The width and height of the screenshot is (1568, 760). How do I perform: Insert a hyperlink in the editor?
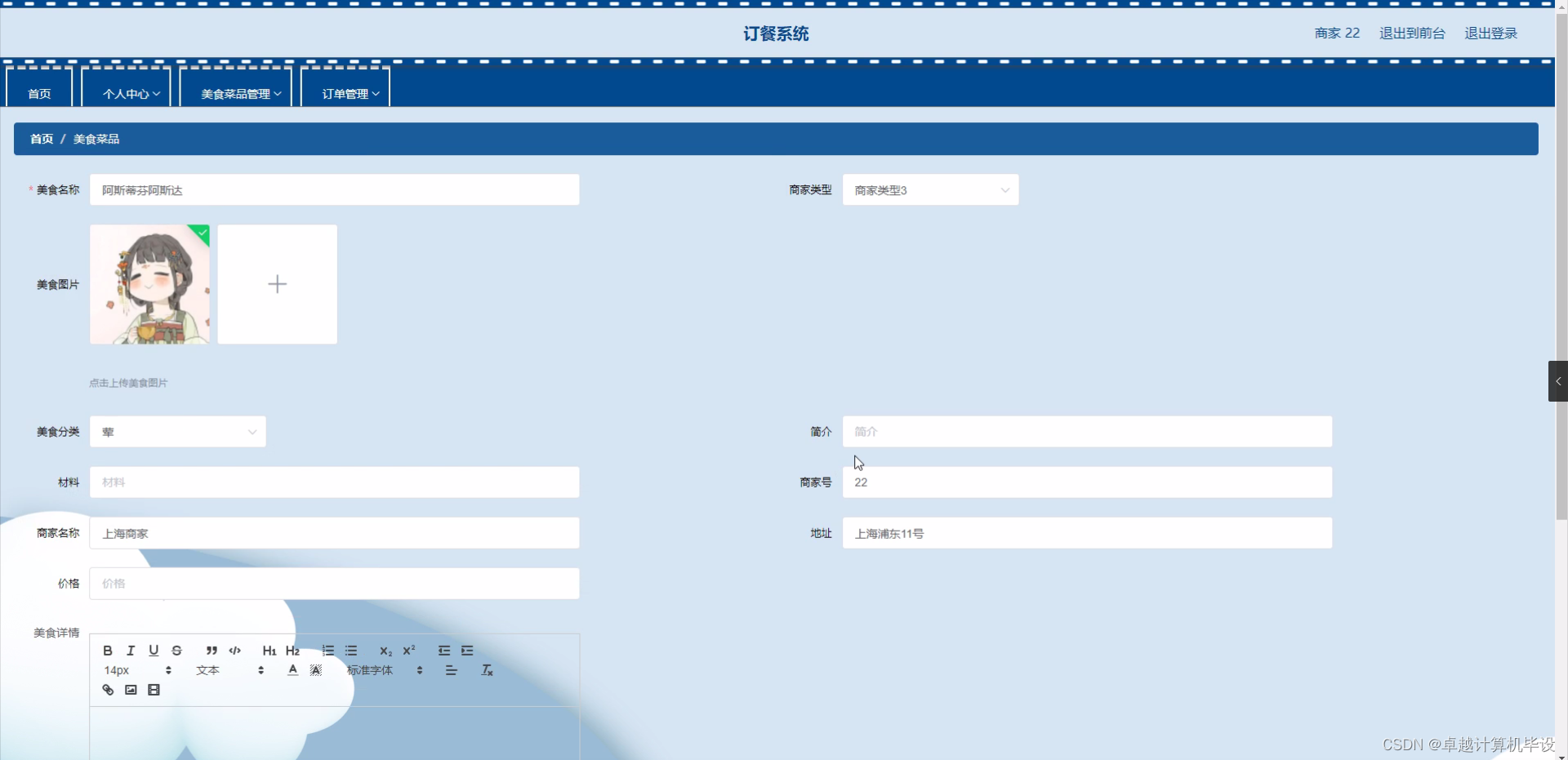pyautogui.click(x=107, y=690)
